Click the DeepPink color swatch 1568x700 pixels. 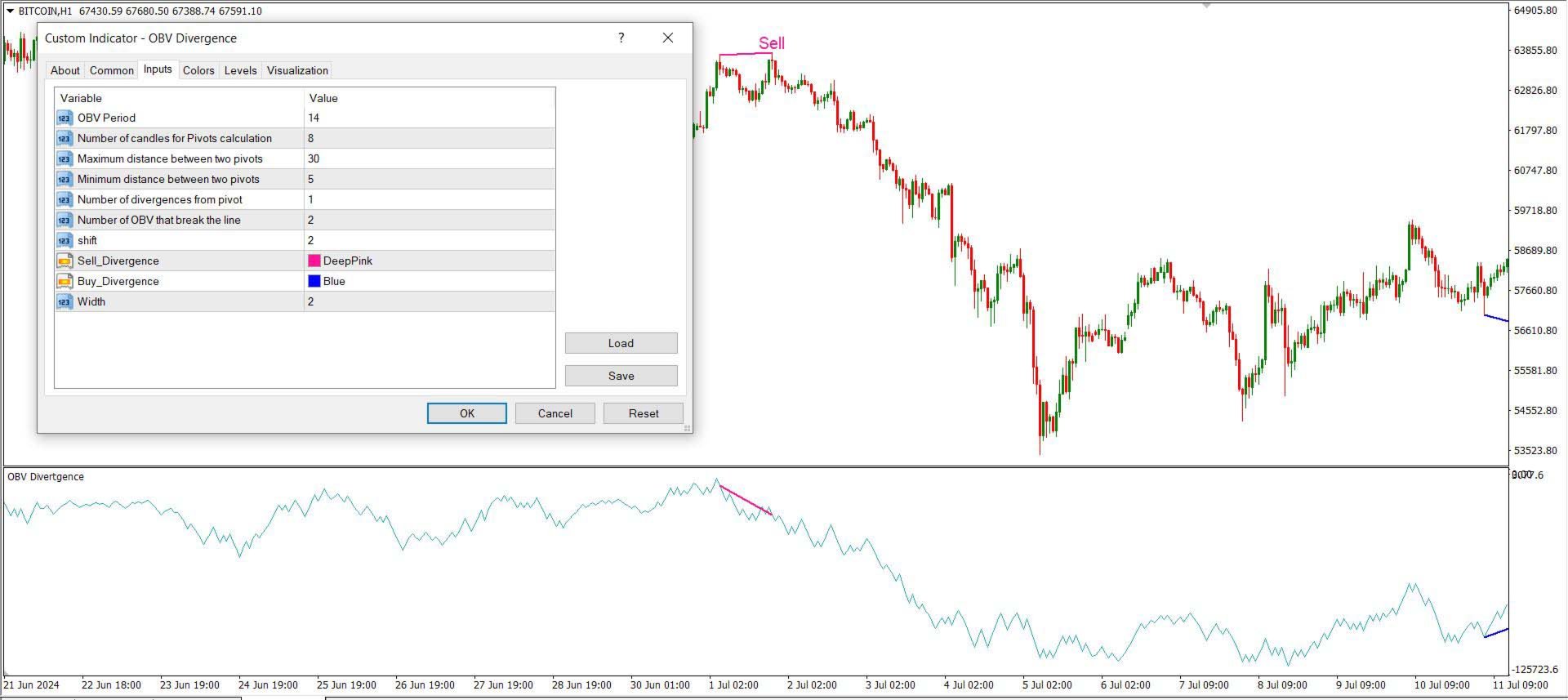pyautogui.click(x=314, y=261)
